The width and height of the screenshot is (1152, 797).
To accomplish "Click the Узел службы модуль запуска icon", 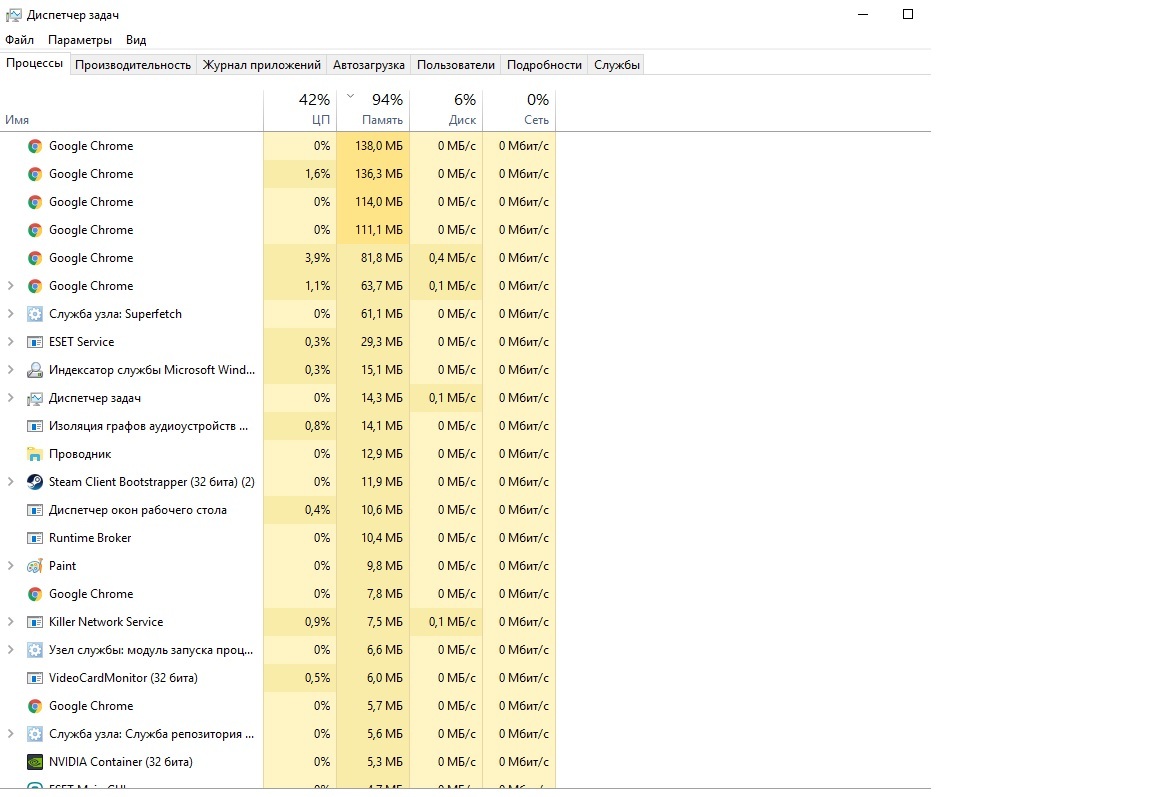I will tap(35, 650).
